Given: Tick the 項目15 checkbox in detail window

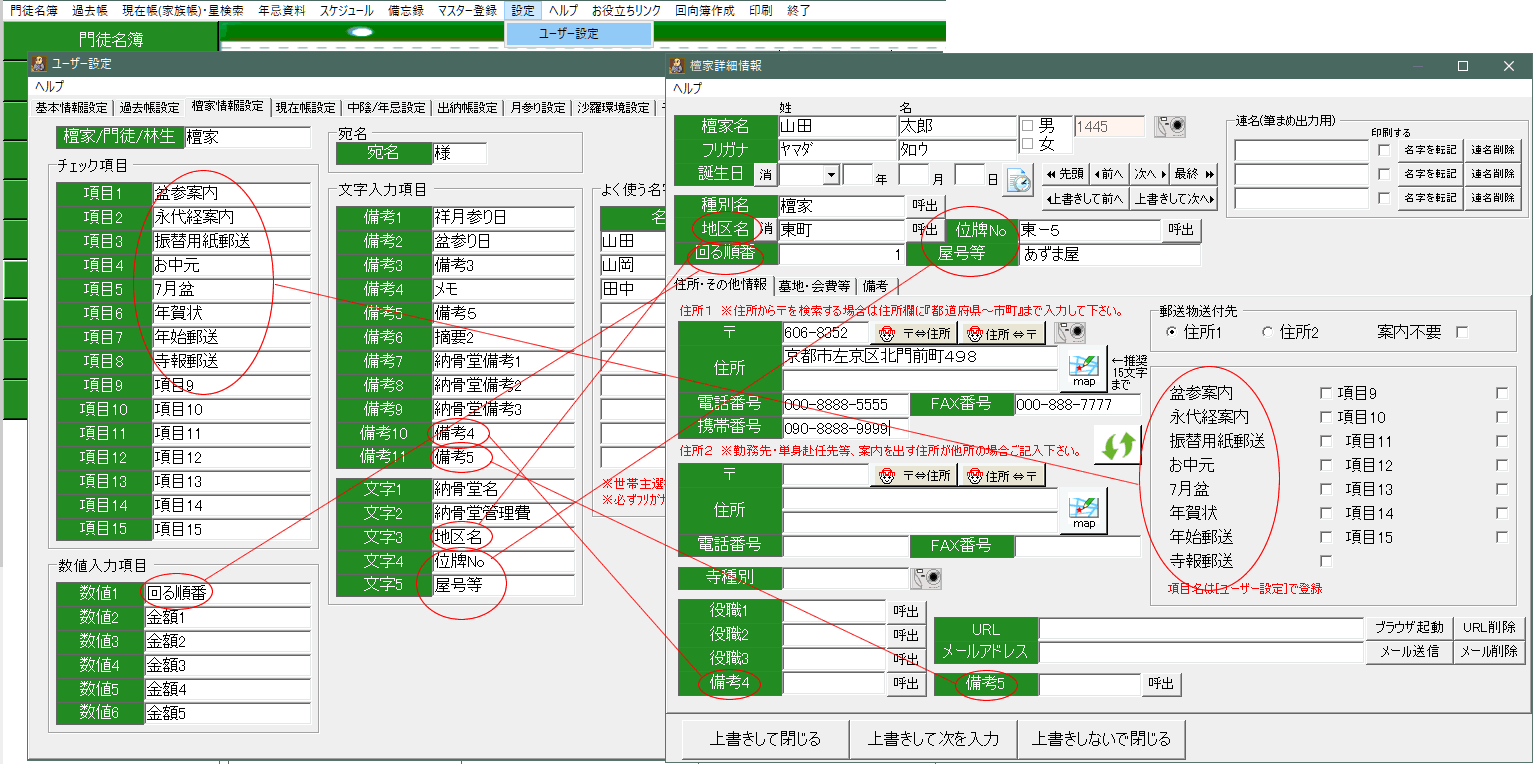Looking at the screenshot, I should 1502,537.
